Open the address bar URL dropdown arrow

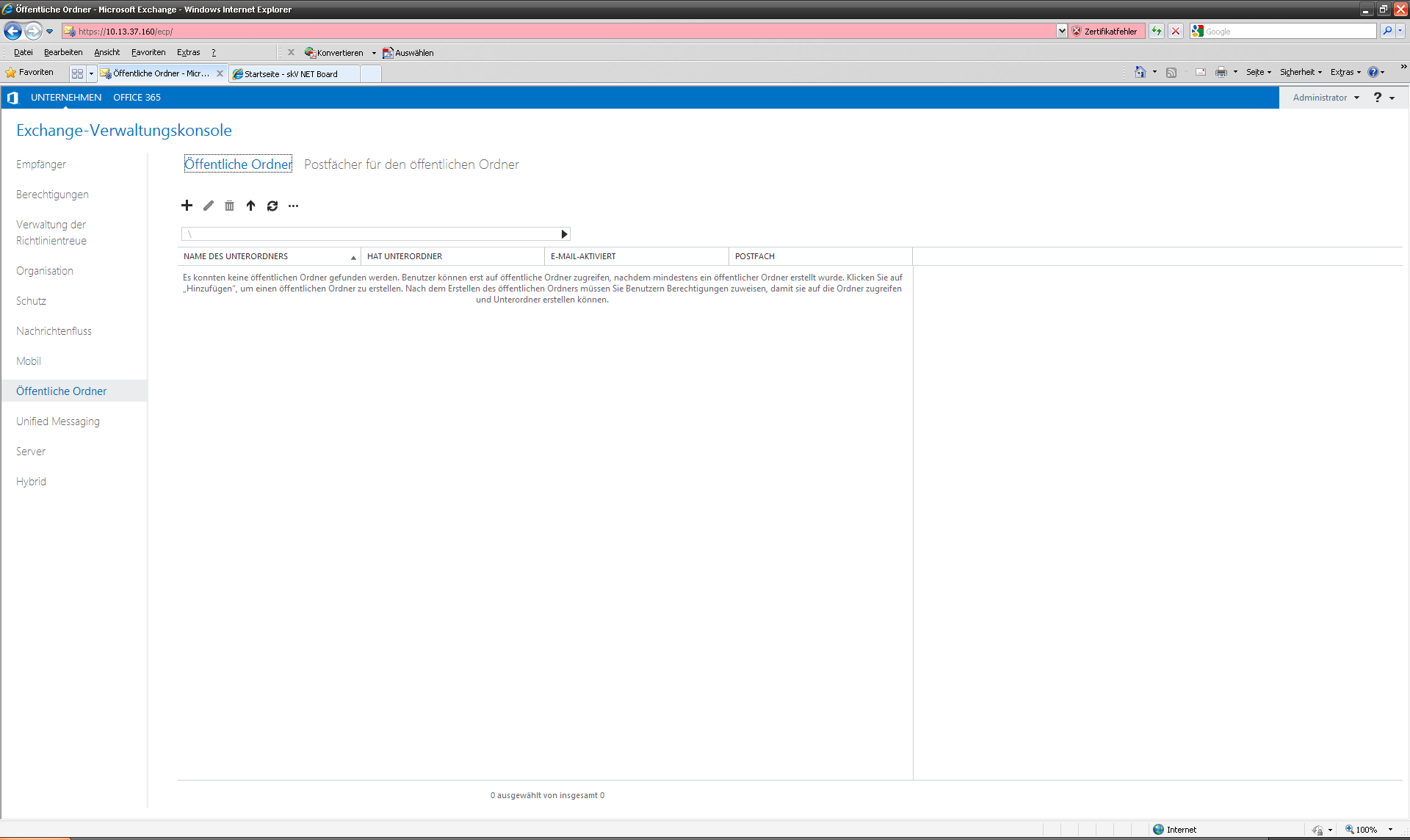[x=1062, y=31]
